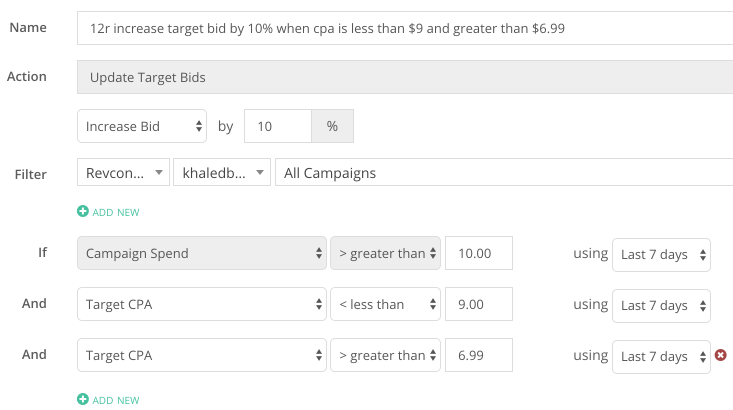Edit the 9.00 Target CPA value
The image size is (733, 410).
pos(479,304)
